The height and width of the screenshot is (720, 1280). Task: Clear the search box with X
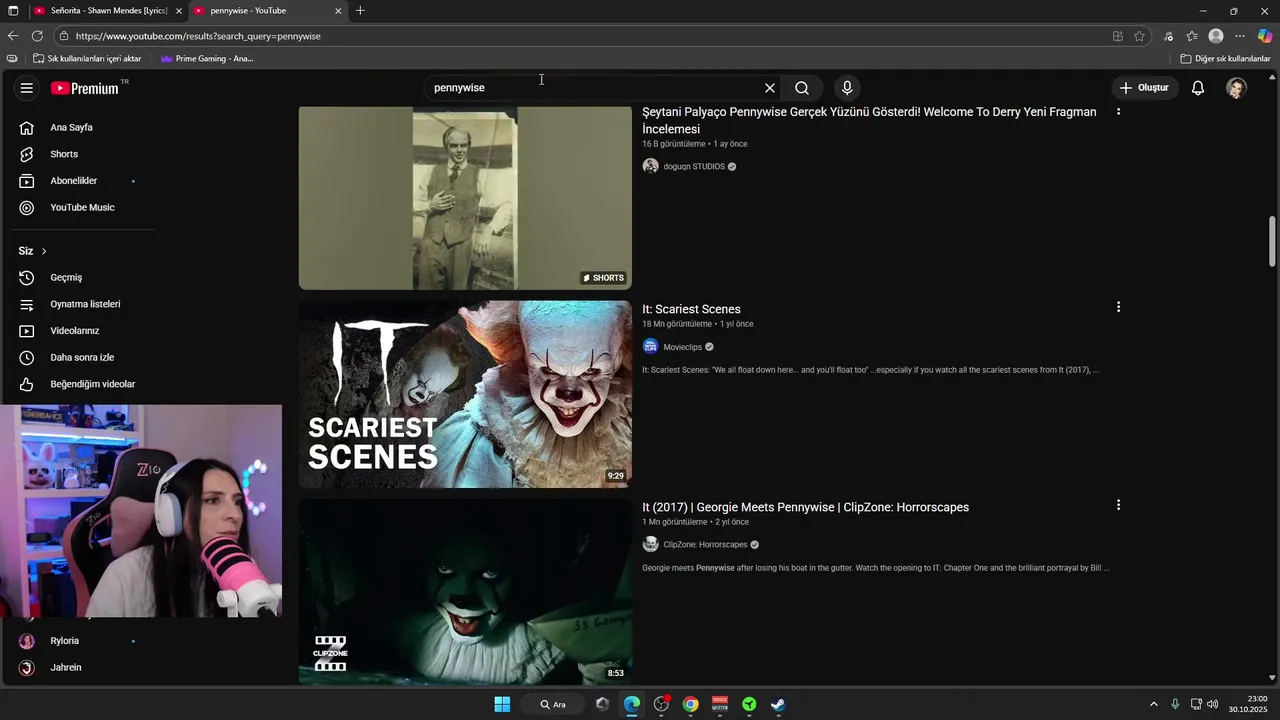(x=770, y=88)
